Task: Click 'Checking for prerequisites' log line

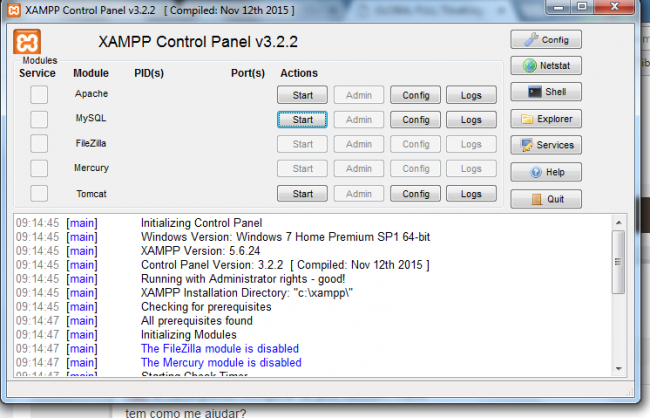Action: tap(206, 307)
